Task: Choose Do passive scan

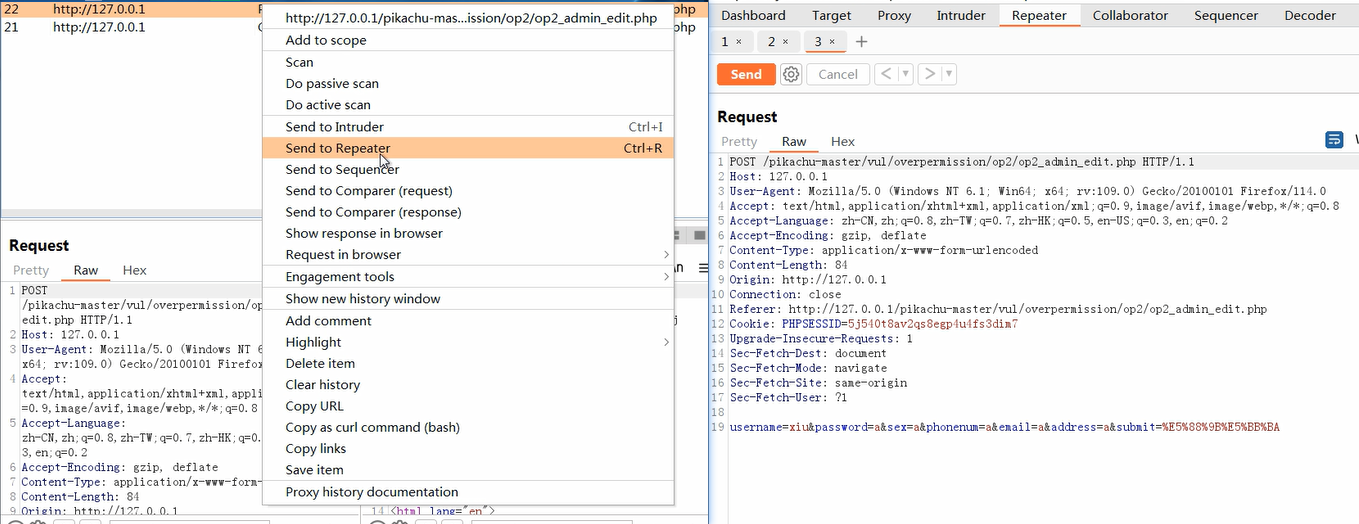Action: [x=468, y=83]
